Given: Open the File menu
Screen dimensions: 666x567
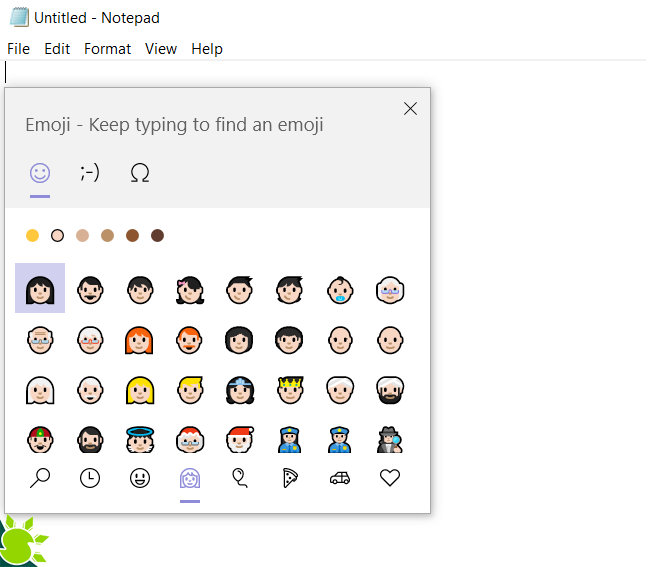Looking at the screenshot, I should (19, 49).
